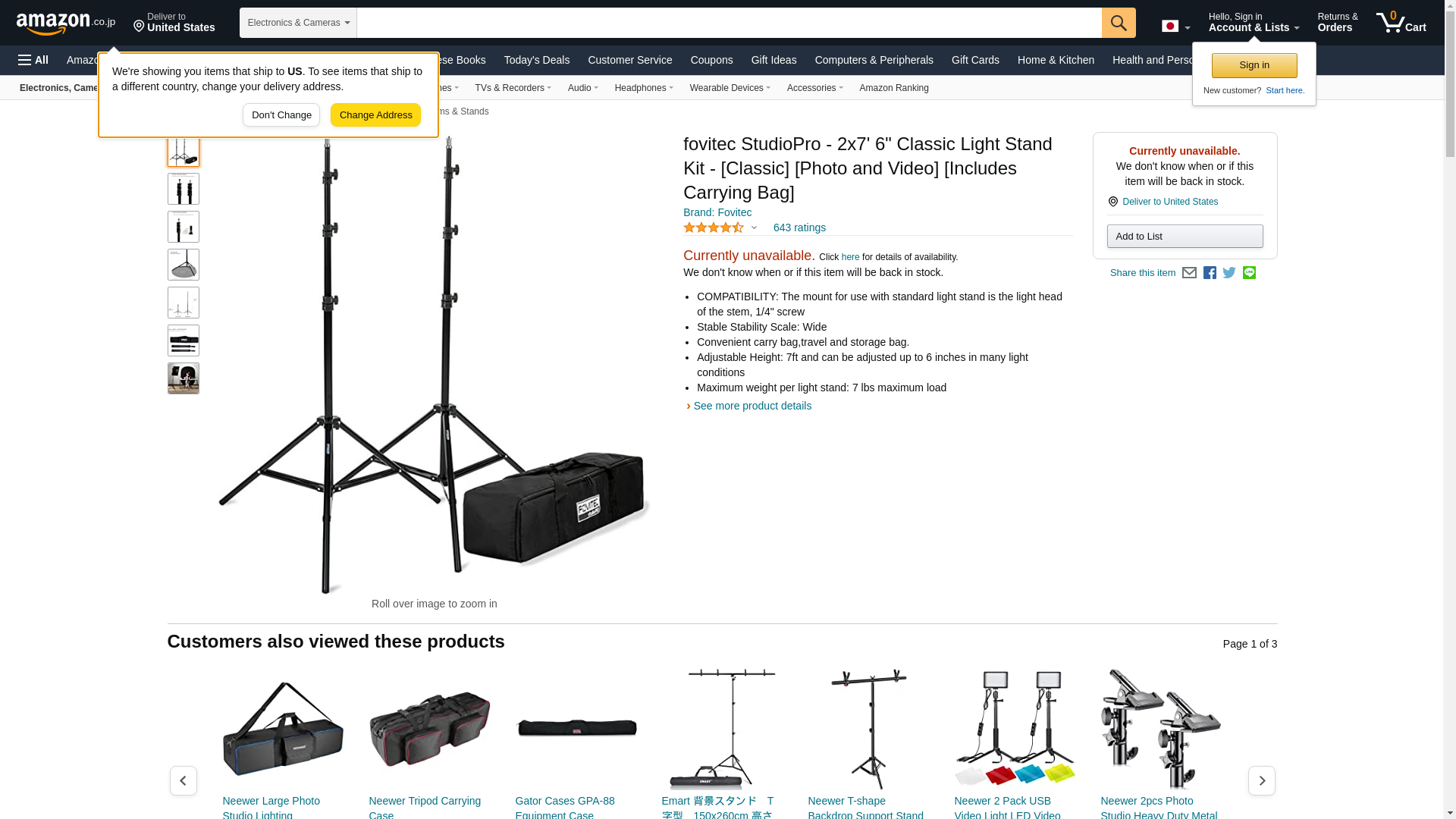Select the carrying bag product thumbnail
Image resolution: width=1456 pixels, height=819 pixels.
pos(184,340)
